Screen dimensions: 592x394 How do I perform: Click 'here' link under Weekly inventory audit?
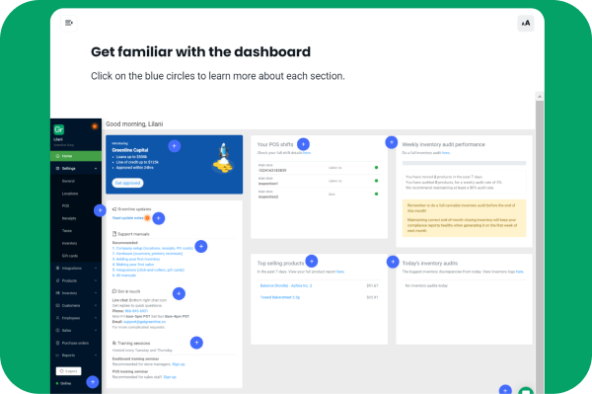pyautogui.click(x=446, y=153)
